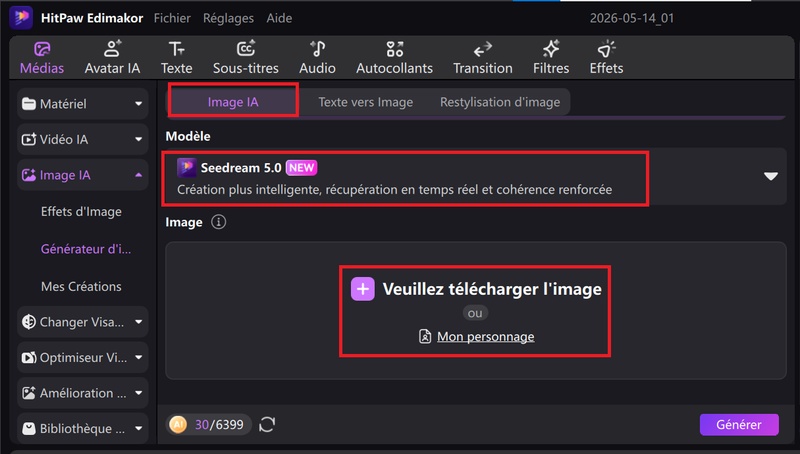Click the Générer button
The image size is (800, 454).
click(x=739, y=424)
